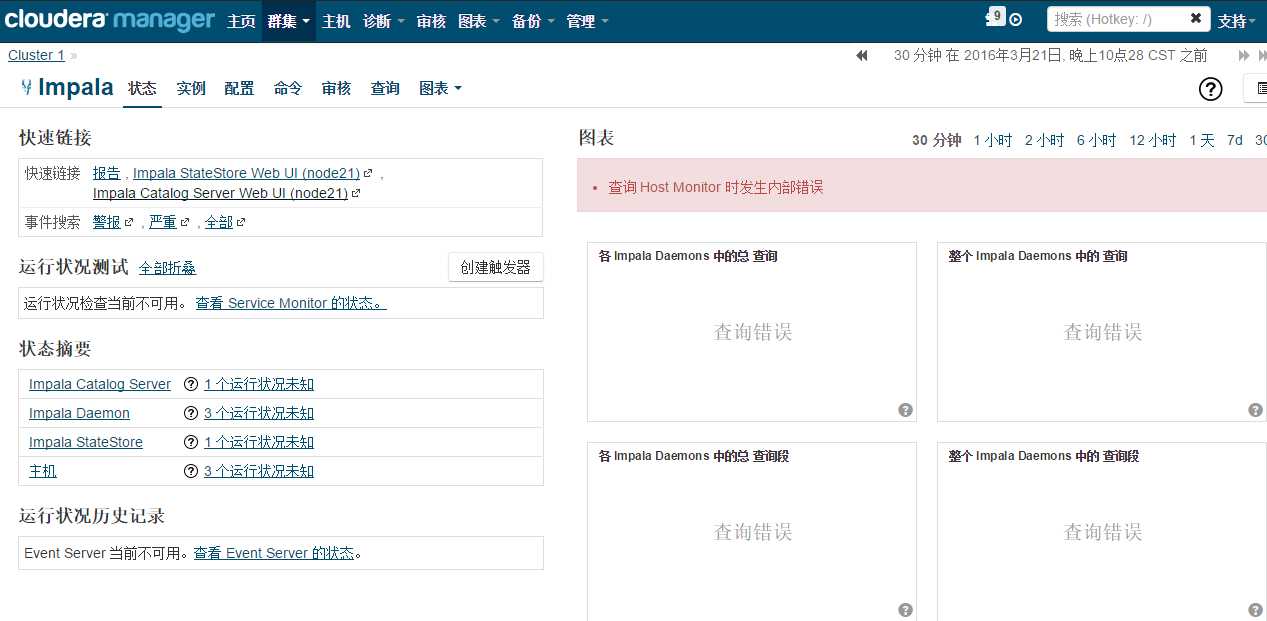Click help icon on 各 Impala Daemons 查询段 chart
This screenshot has height=621, width=1267.
tap(905, 610)
